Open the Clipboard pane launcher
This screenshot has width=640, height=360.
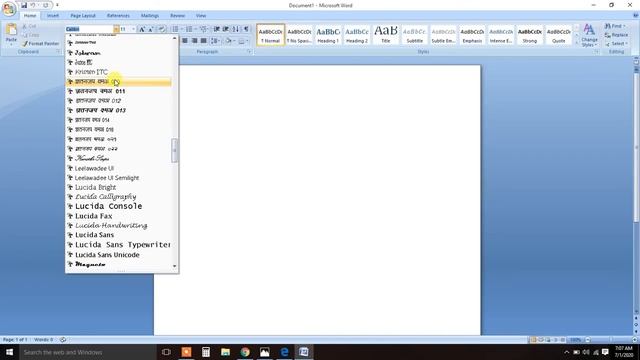coord(58,52)
